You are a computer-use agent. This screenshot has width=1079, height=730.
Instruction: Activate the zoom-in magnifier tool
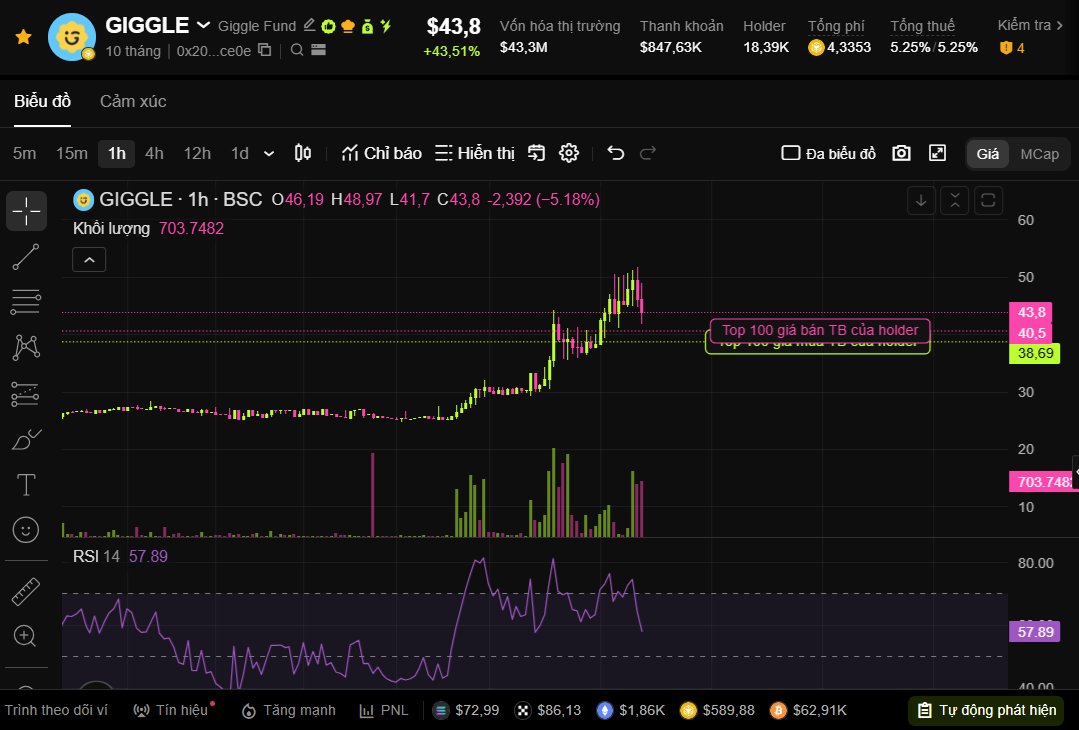(25, 636)
